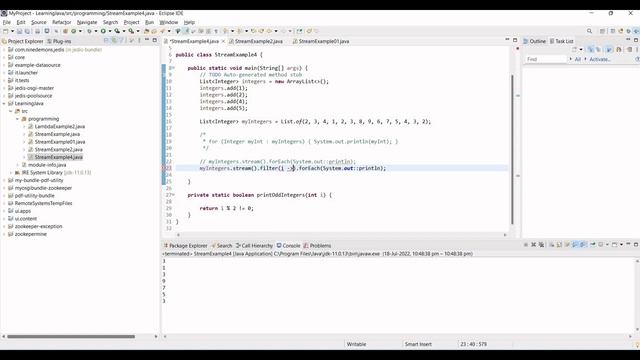The image size is (640, 360).
Task: Collapse the LearningJava project node
Action: [4, 104]
